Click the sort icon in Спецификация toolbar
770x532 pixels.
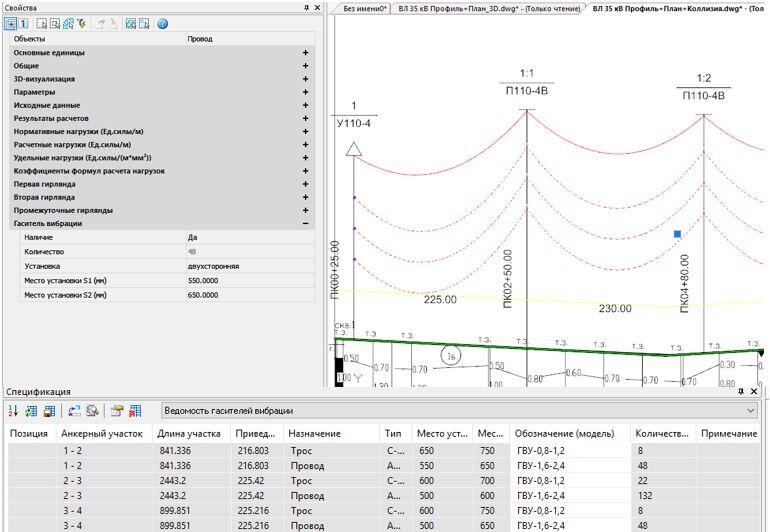[13, 410]
